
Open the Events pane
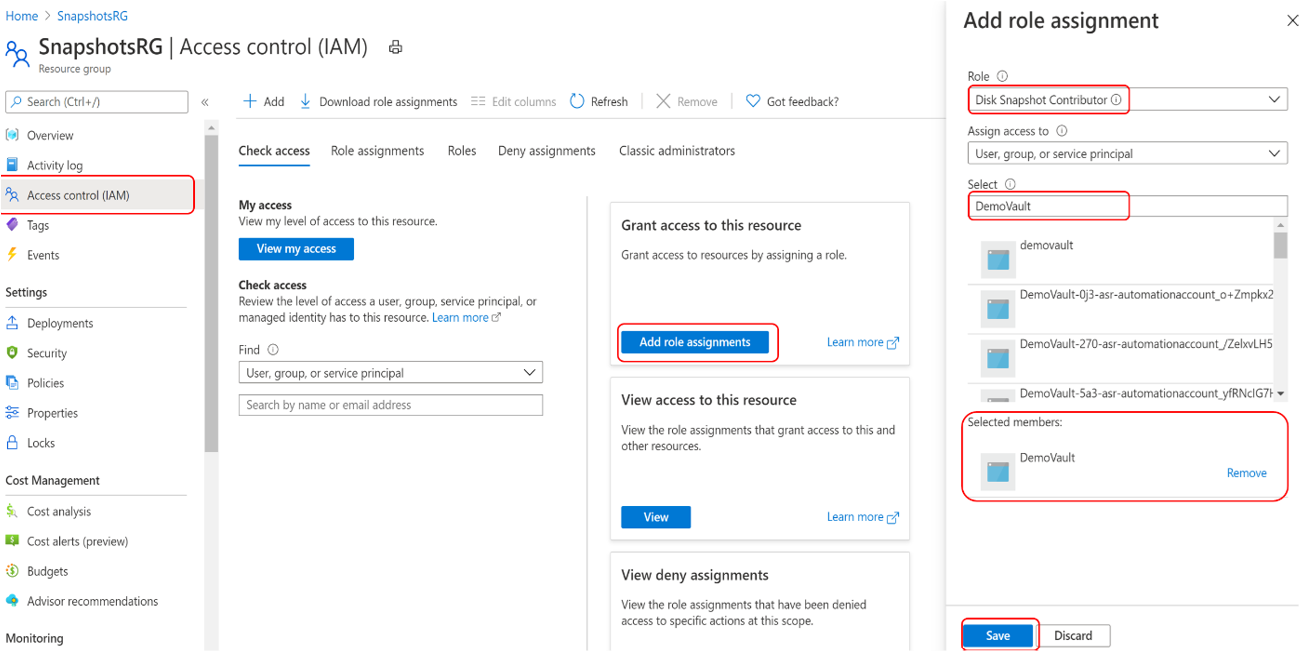click(x=48, y=255)
